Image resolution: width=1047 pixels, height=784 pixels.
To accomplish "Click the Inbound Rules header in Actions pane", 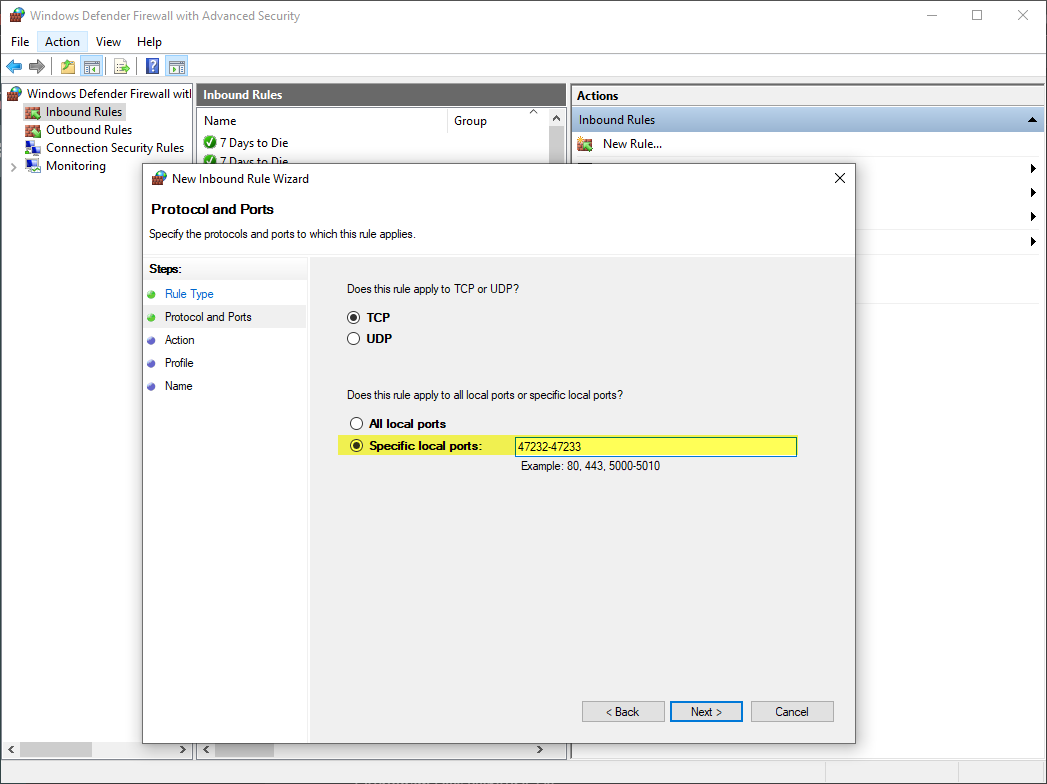I will click(808, 120).
